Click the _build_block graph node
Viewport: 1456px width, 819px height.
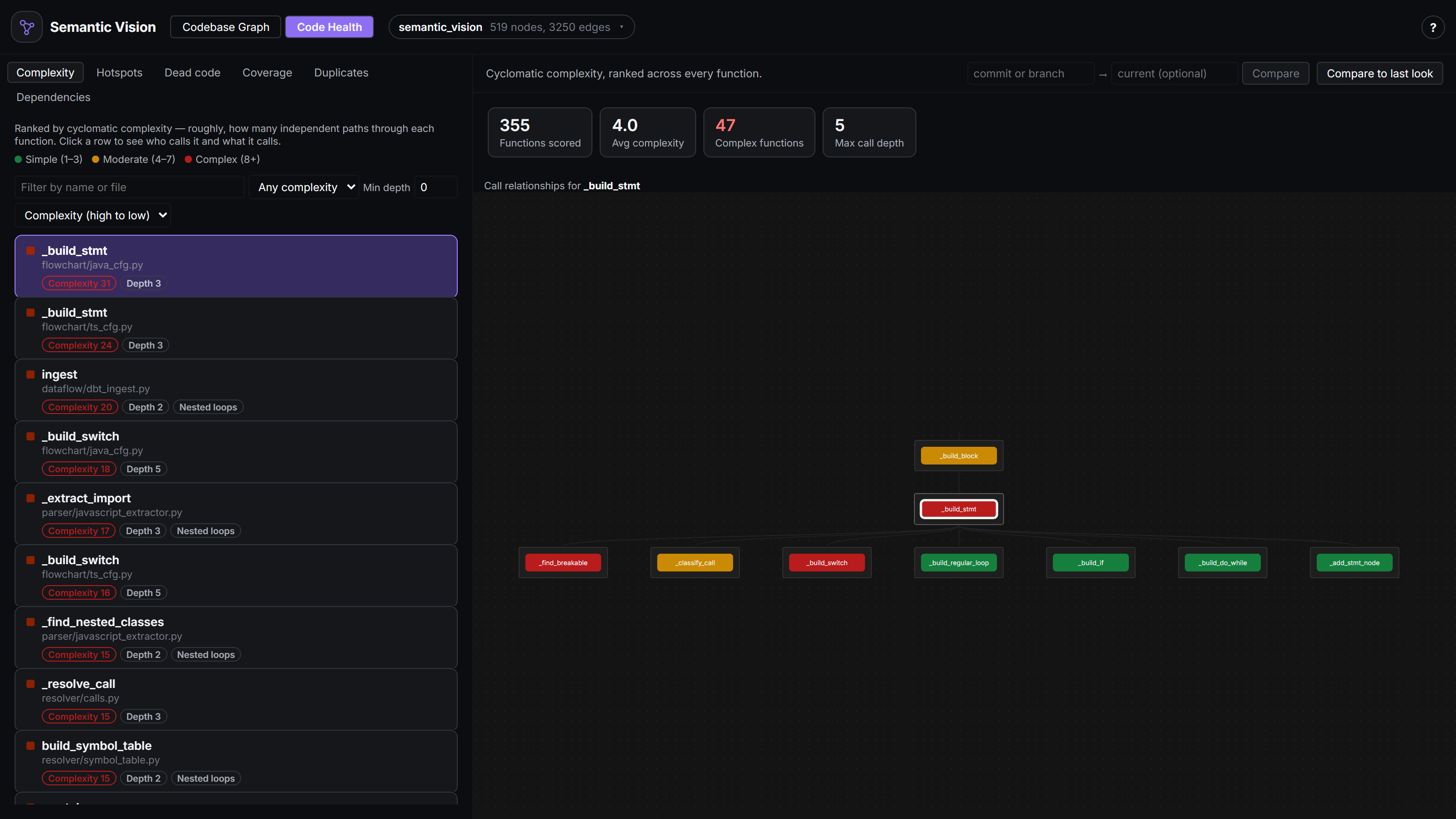click(959, 455)
